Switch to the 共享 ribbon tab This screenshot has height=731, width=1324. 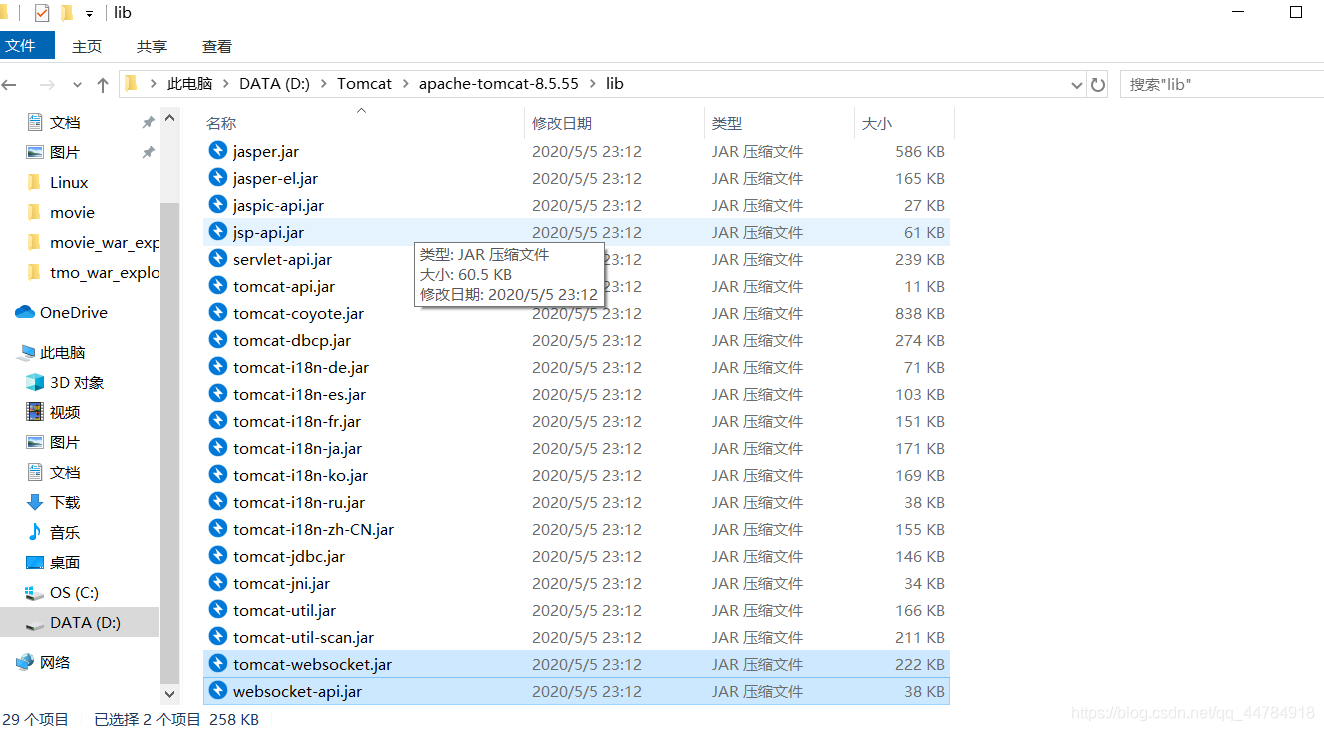click(x=152, y=46)
